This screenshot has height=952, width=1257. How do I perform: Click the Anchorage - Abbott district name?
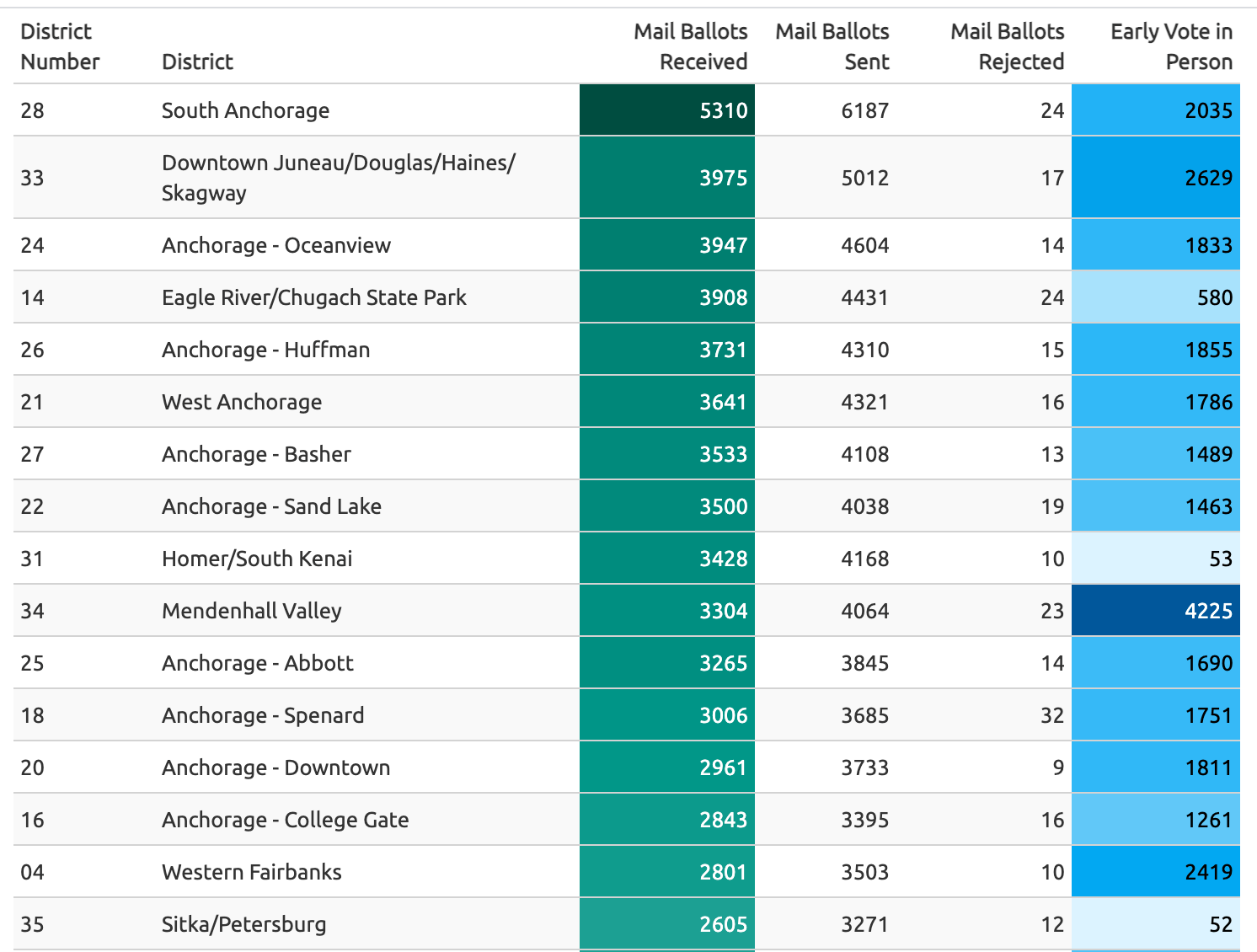coord(258,663)
